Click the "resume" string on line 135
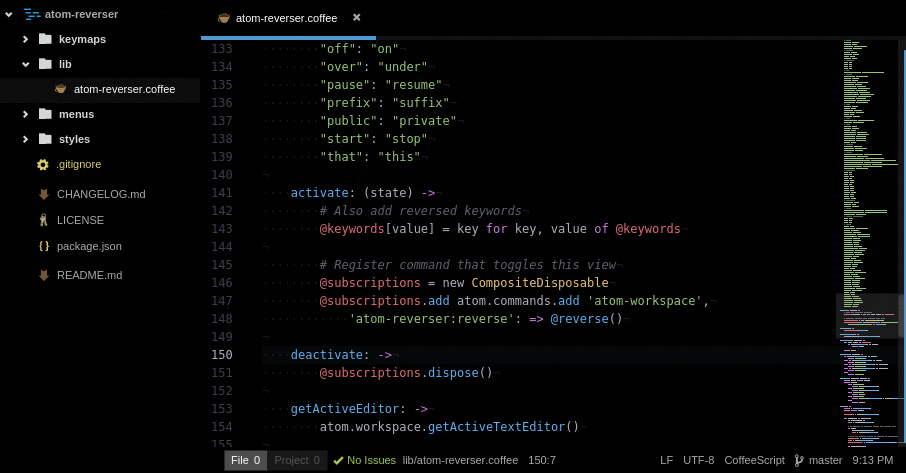Screen dimensions: 906x473 [x=414, y=85]
